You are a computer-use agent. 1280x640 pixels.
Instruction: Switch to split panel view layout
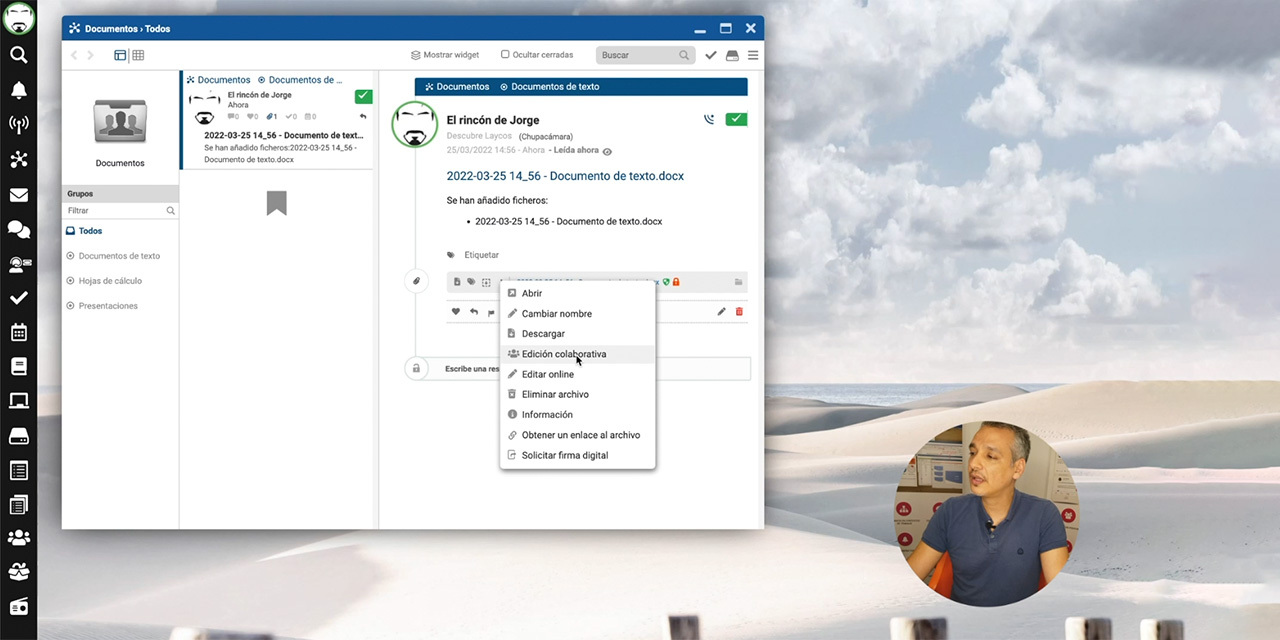coord(120,55)
